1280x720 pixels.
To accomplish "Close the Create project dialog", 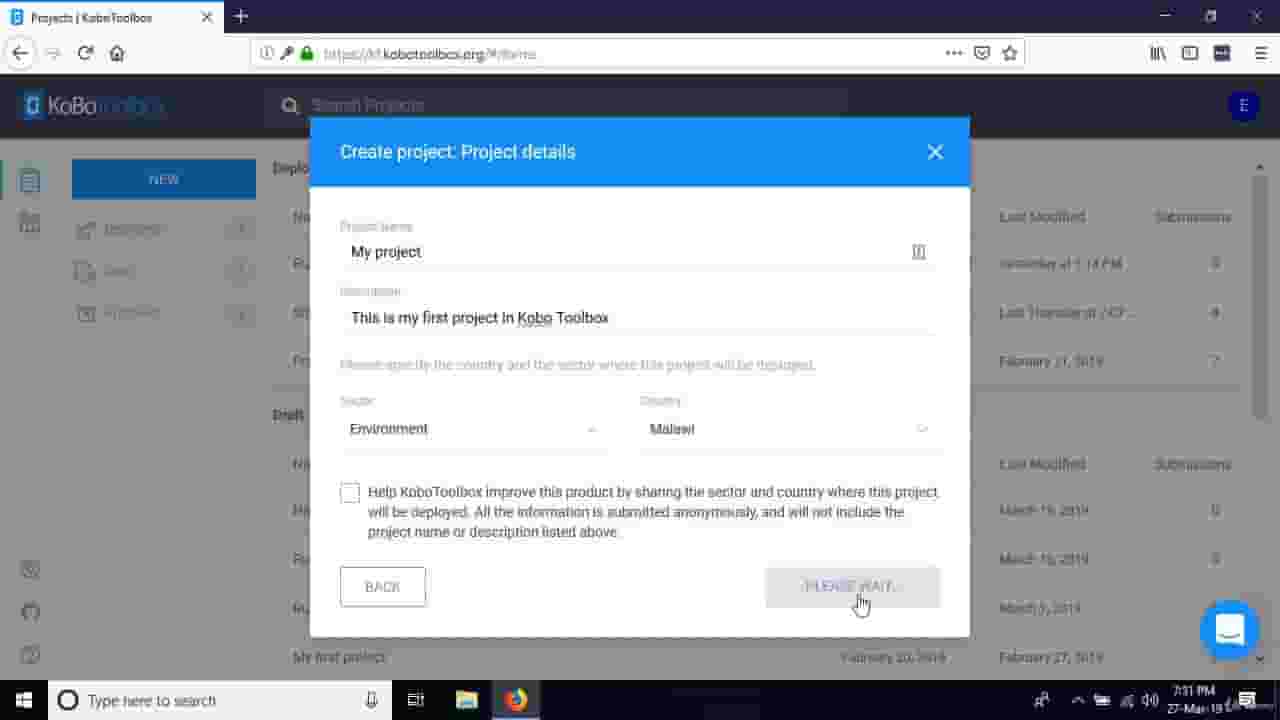I will coord(935,152).
